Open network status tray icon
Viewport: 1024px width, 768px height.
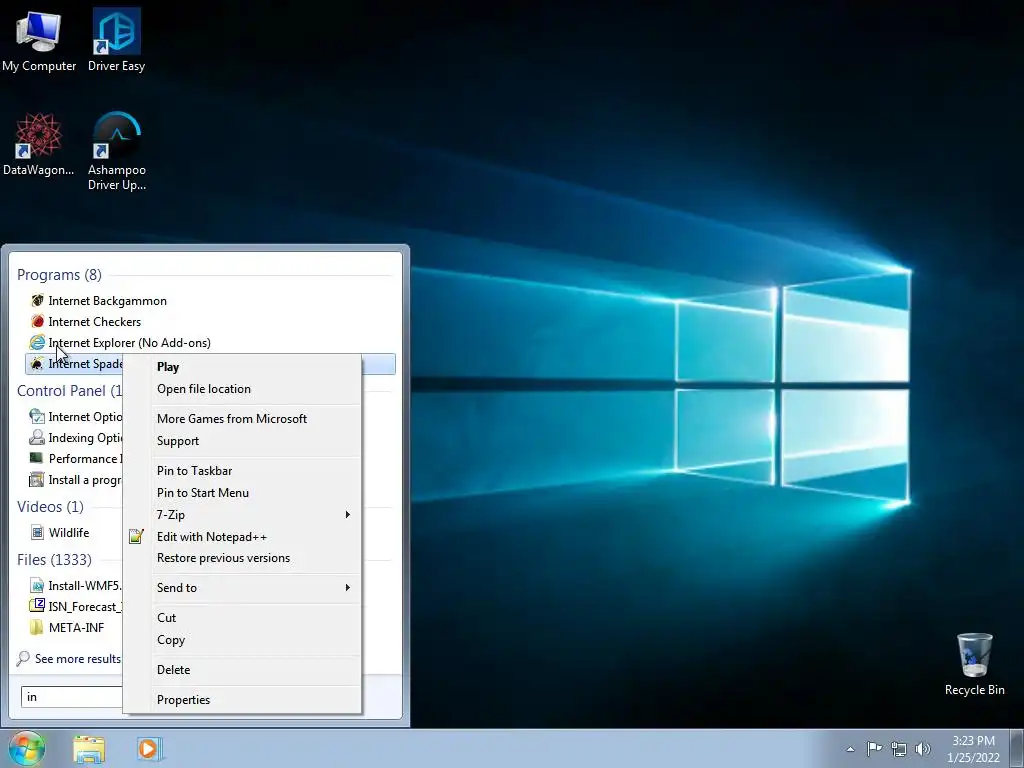point(899,749)
